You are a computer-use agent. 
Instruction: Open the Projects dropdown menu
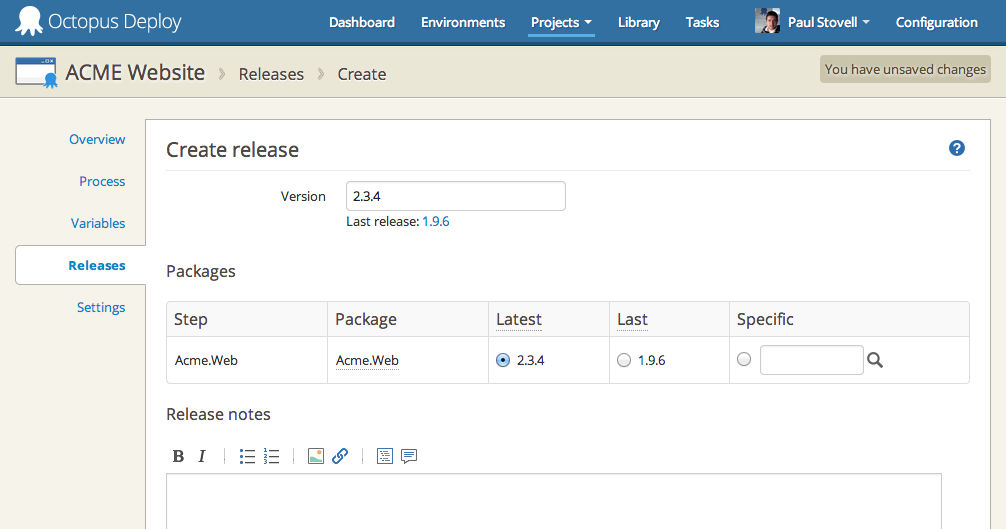[561, 22]
